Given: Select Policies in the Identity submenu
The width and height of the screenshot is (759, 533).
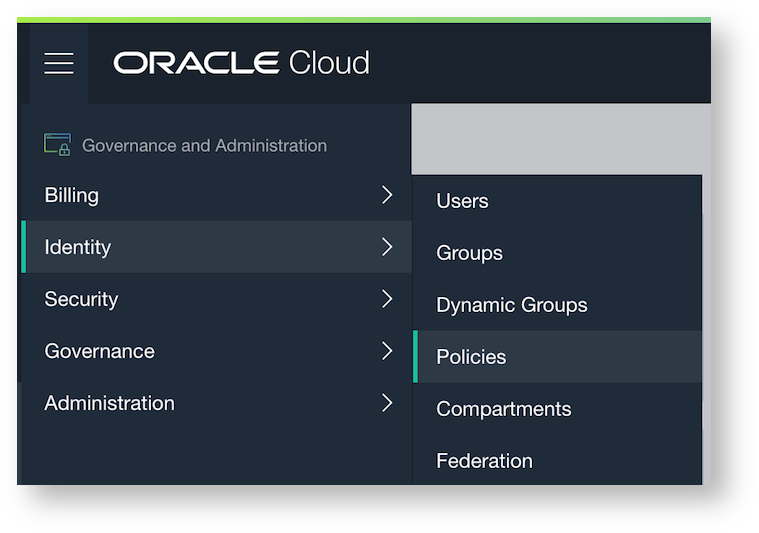Looking at the screenshot, I should 471,357.
